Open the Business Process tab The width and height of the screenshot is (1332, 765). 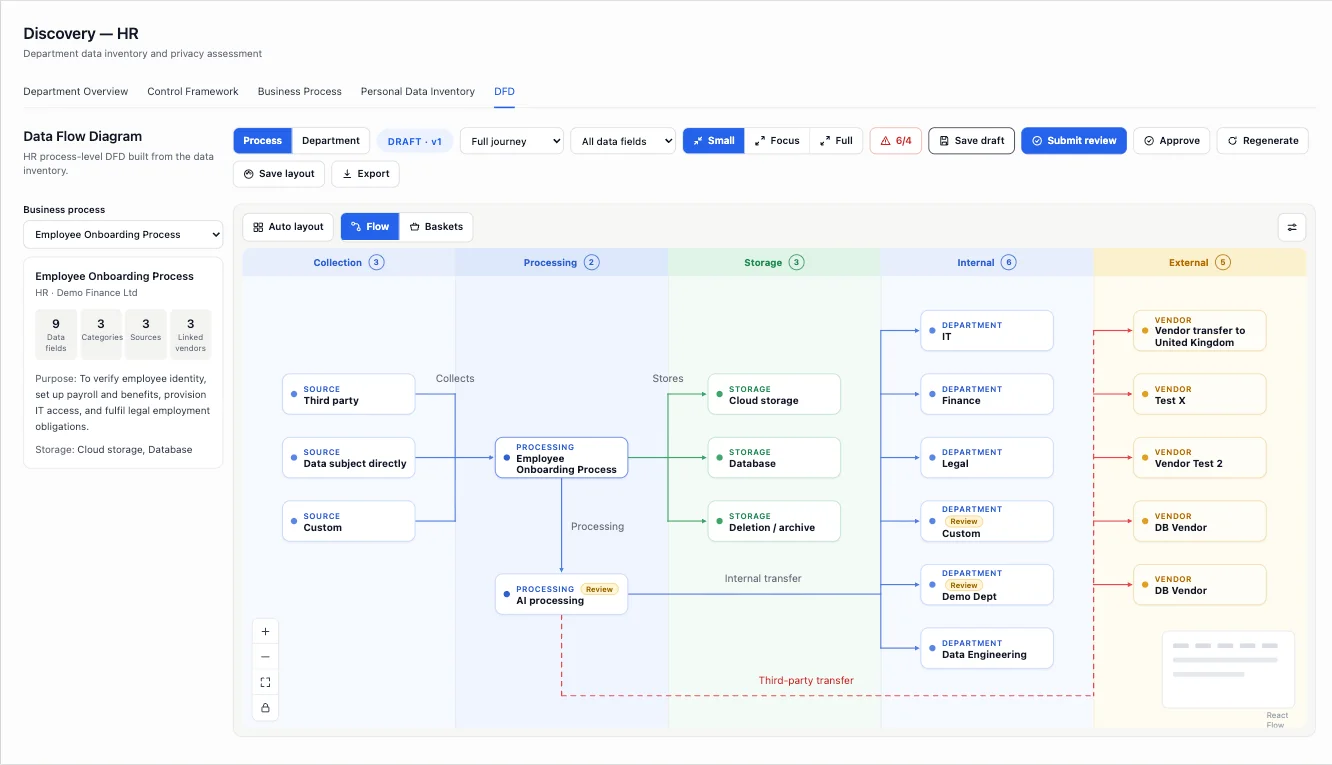(300, 91)
